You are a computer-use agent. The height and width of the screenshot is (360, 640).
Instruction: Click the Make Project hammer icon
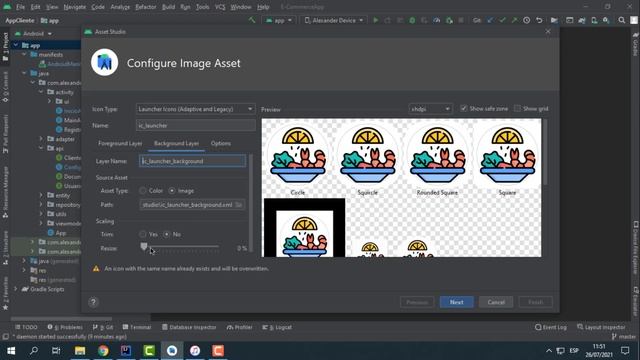coord(252,20)
